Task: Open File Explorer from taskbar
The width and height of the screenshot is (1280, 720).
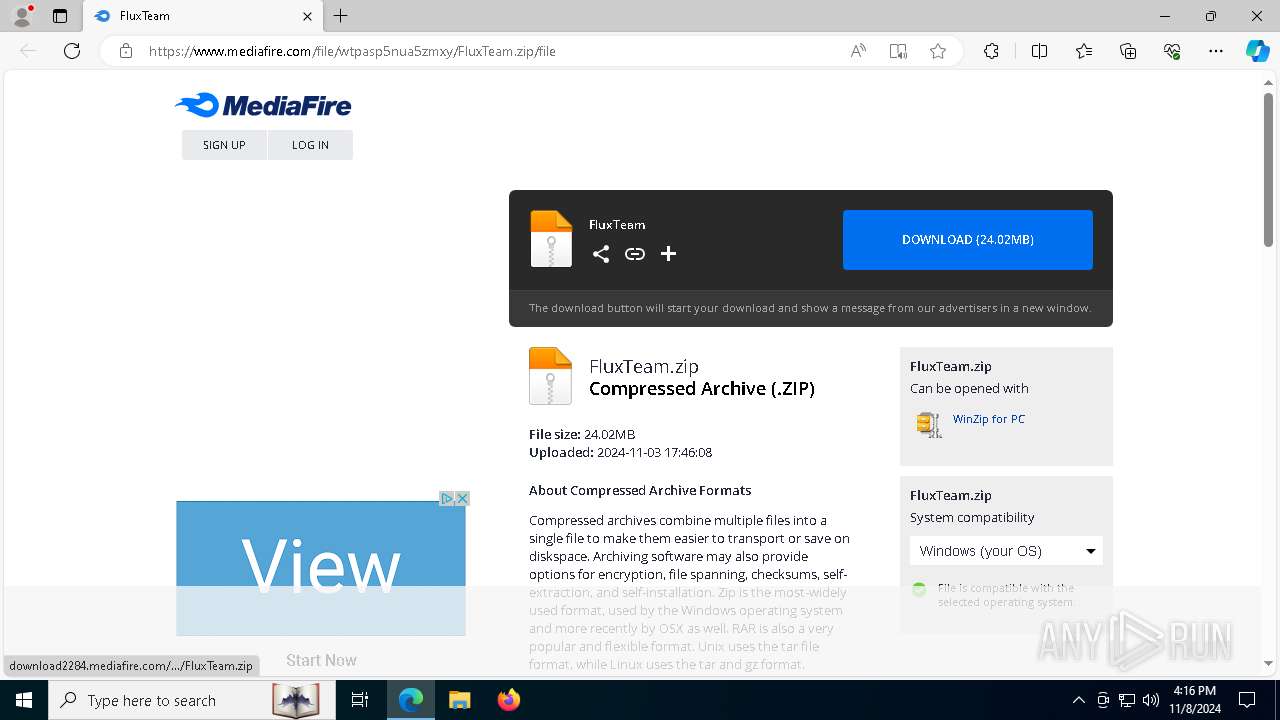Action: [460, 700]
